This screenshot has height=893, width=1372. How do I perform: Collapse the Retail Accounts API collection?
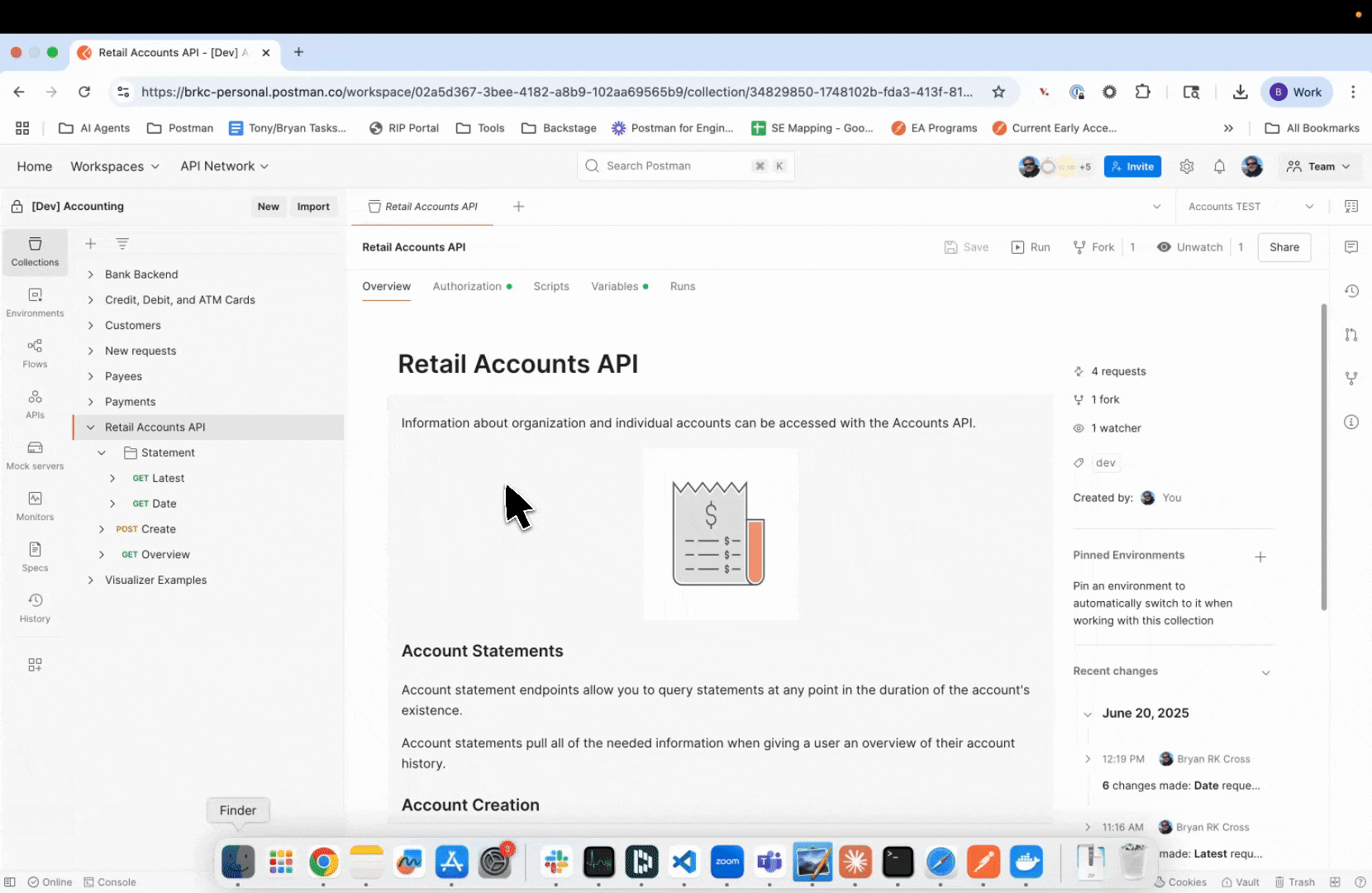[x=91, y=427]
